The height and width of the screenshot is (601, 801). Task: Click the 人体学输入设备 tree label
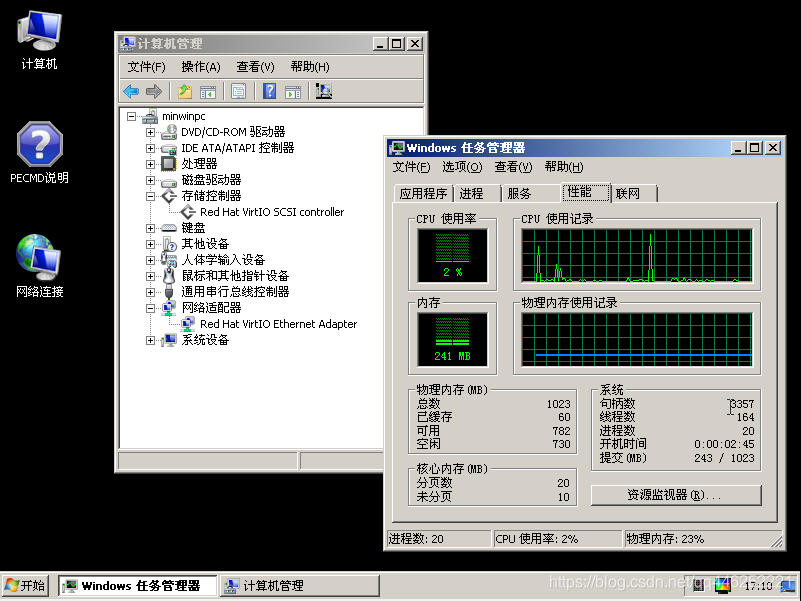pyautogui.click(x=223, y=260)
